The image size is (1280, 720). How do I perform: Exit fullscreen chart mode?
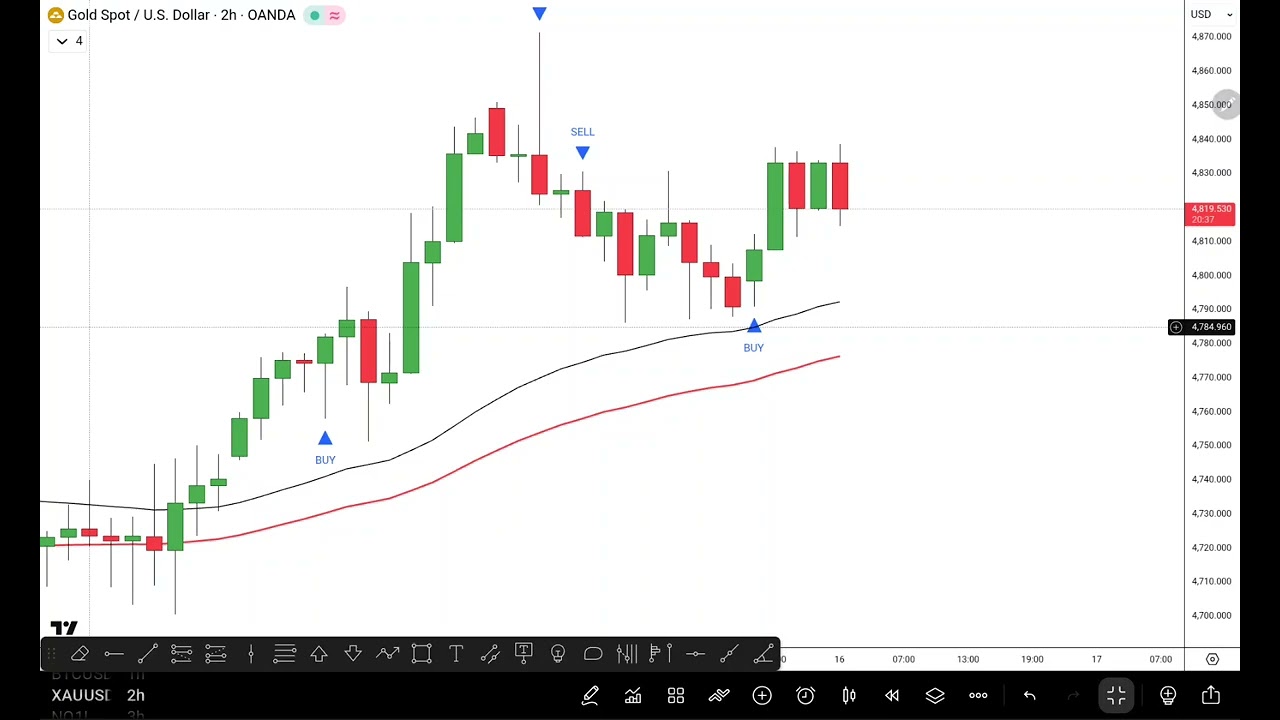click(x=1116, y=695)
